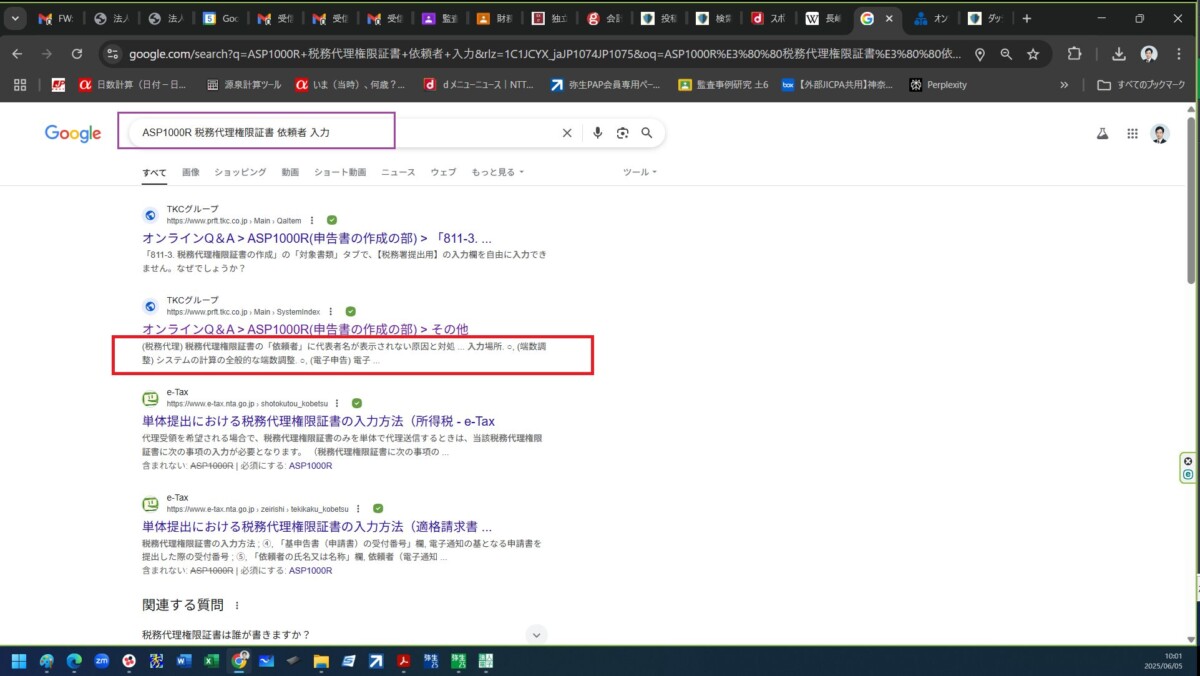
Task: Switch to the FW: Gmail browser tab
Action: pyautogui.click(x=56, y=18)
